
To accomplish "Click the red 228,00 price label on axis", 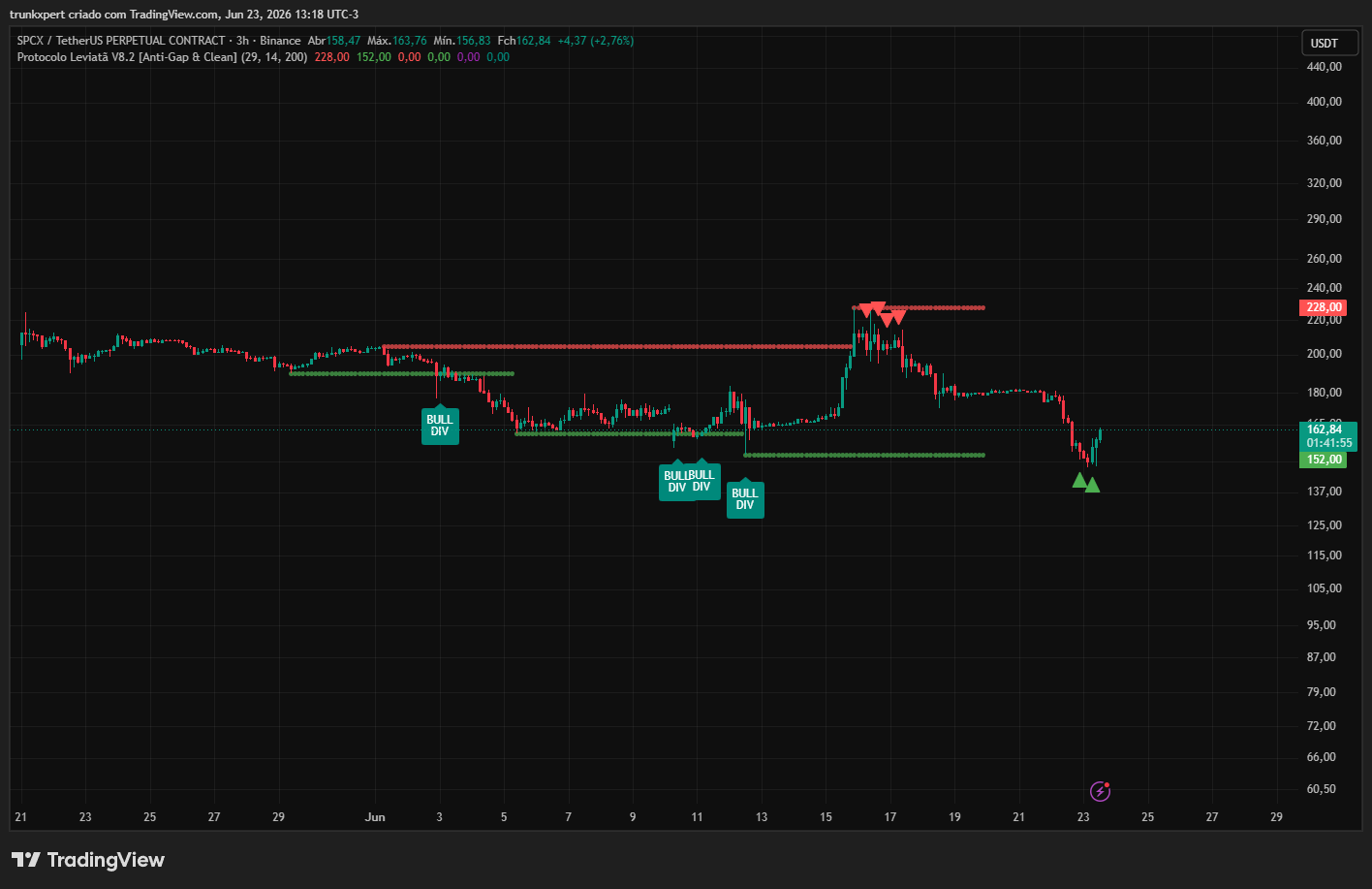I will click(x=1323, y=307).
